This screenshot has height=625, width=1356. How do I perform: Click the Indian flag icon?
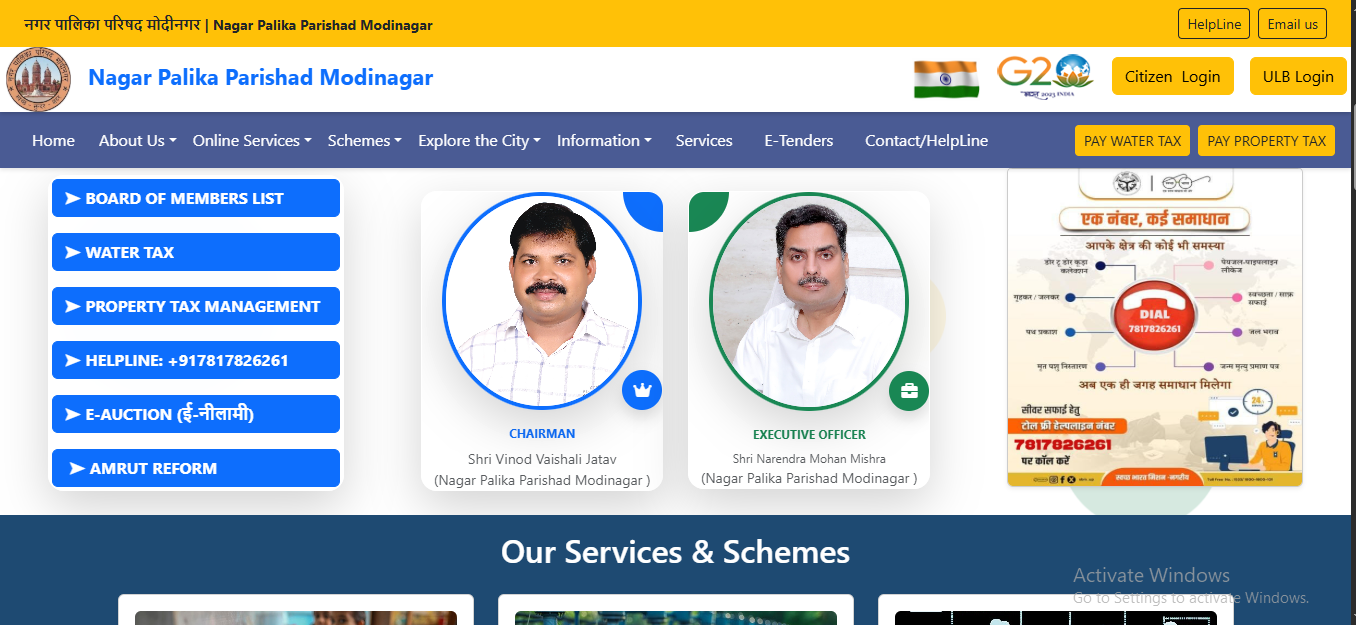[946, 79]
